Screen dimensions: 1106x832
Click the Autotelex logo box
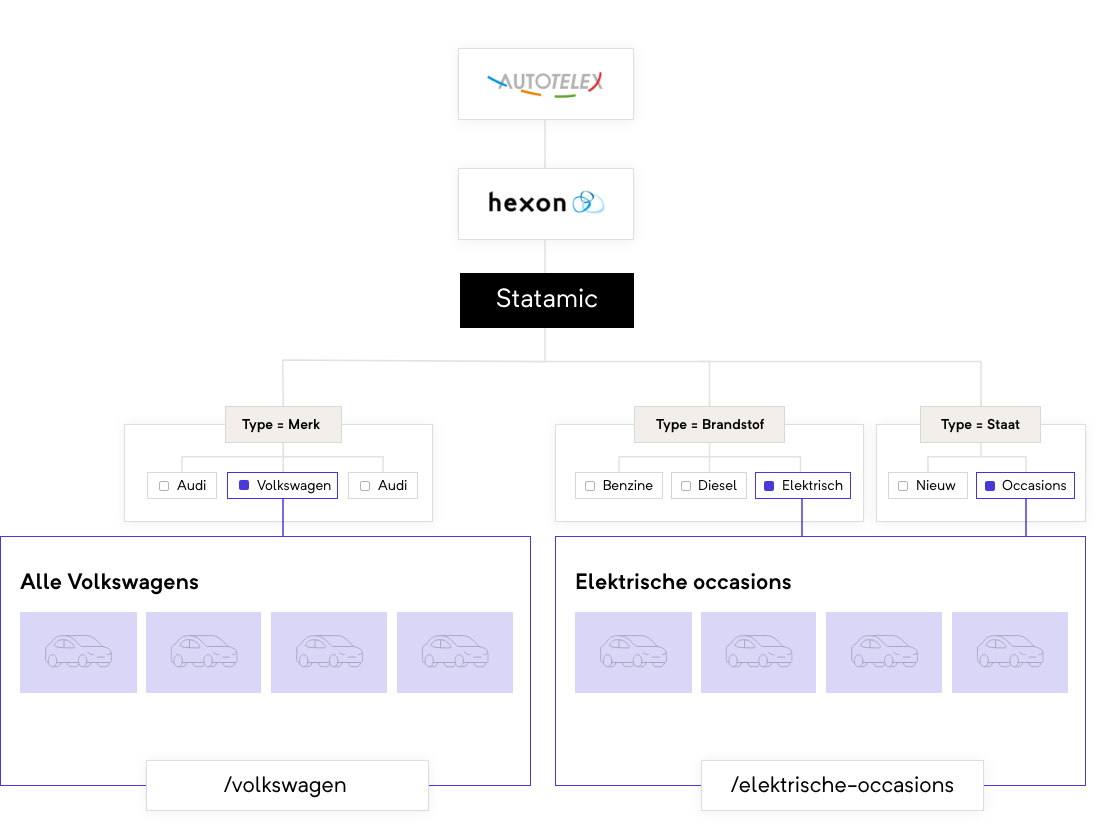545,84
